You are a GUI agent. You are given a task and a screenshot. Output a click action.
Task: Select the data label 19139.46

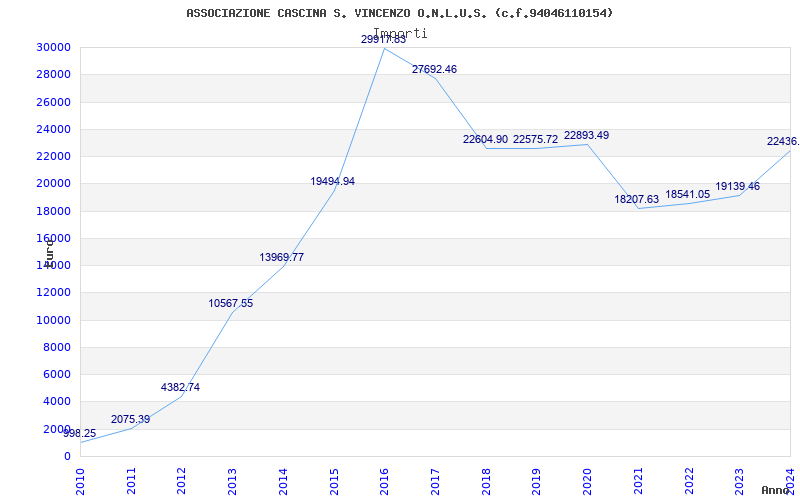[x=738, y=187]
